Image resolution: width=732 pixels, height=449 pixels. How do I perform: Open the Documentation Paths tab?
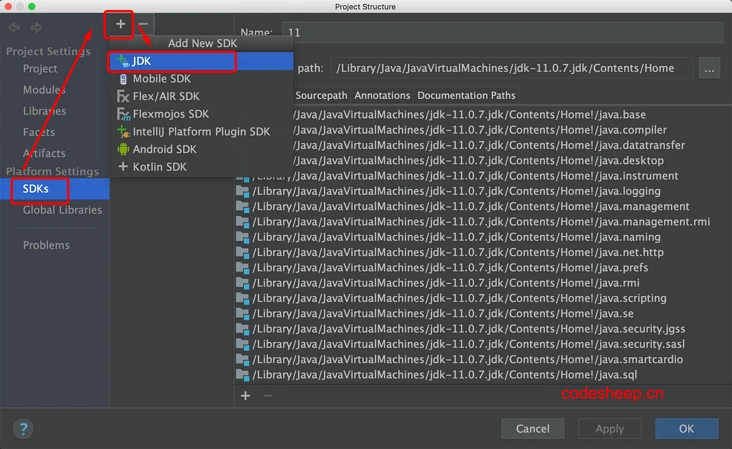pyautogui.click(x=466, y=96)
